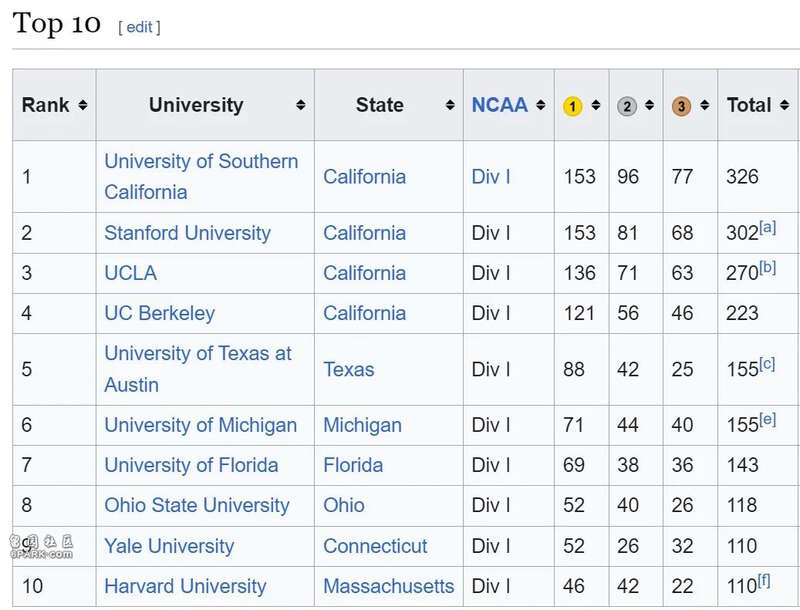Sort by University column sort arrows
Screen dimensions: 800x610
tap(300, 105)
